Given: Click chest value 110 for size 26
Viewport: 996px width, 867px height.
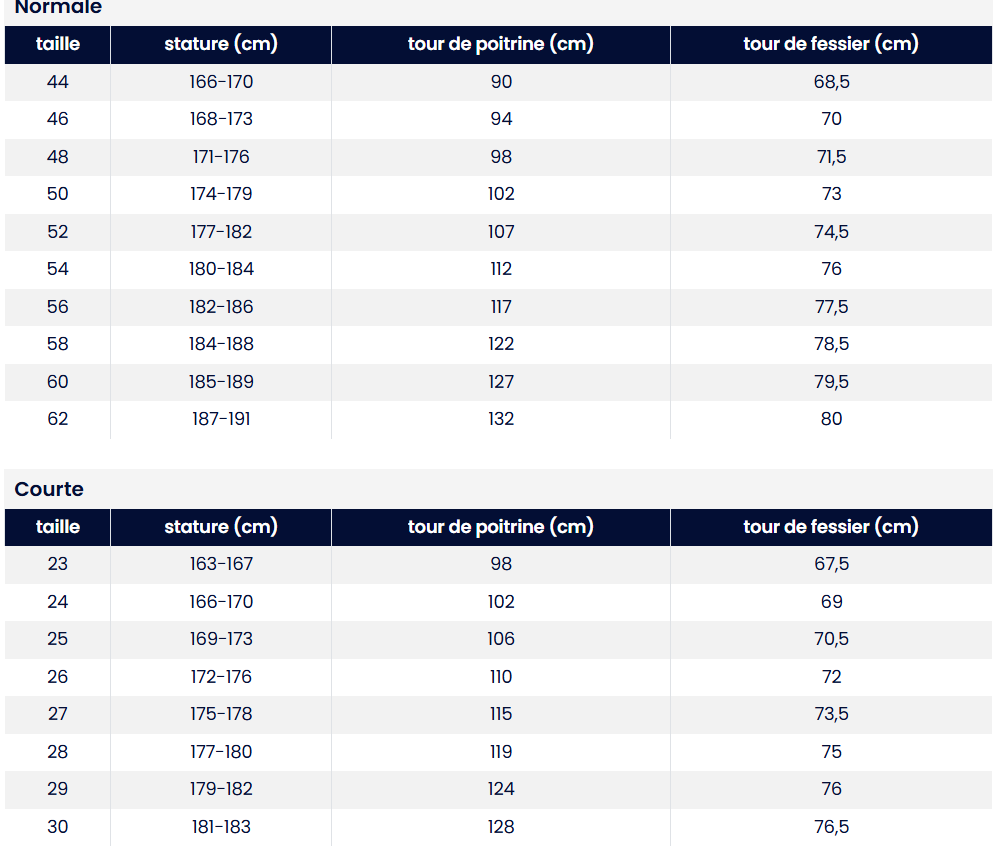Looking at the screenshot, I should click(501, 677).
